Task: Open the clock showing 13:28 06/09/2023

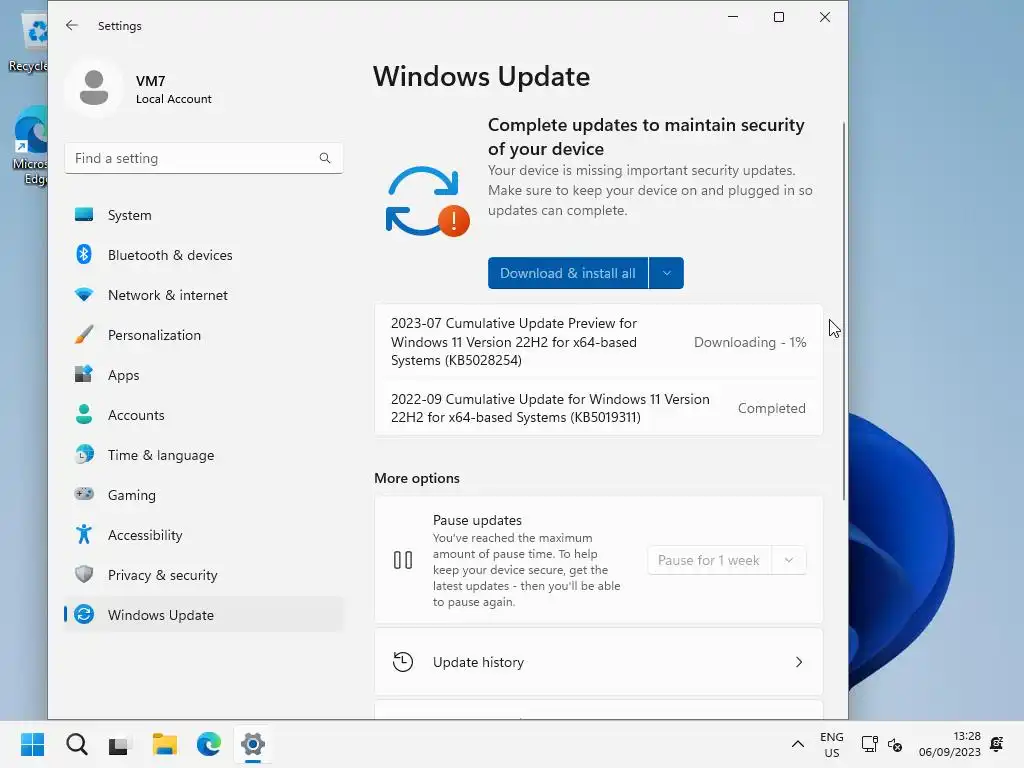Action: point(950,744)
